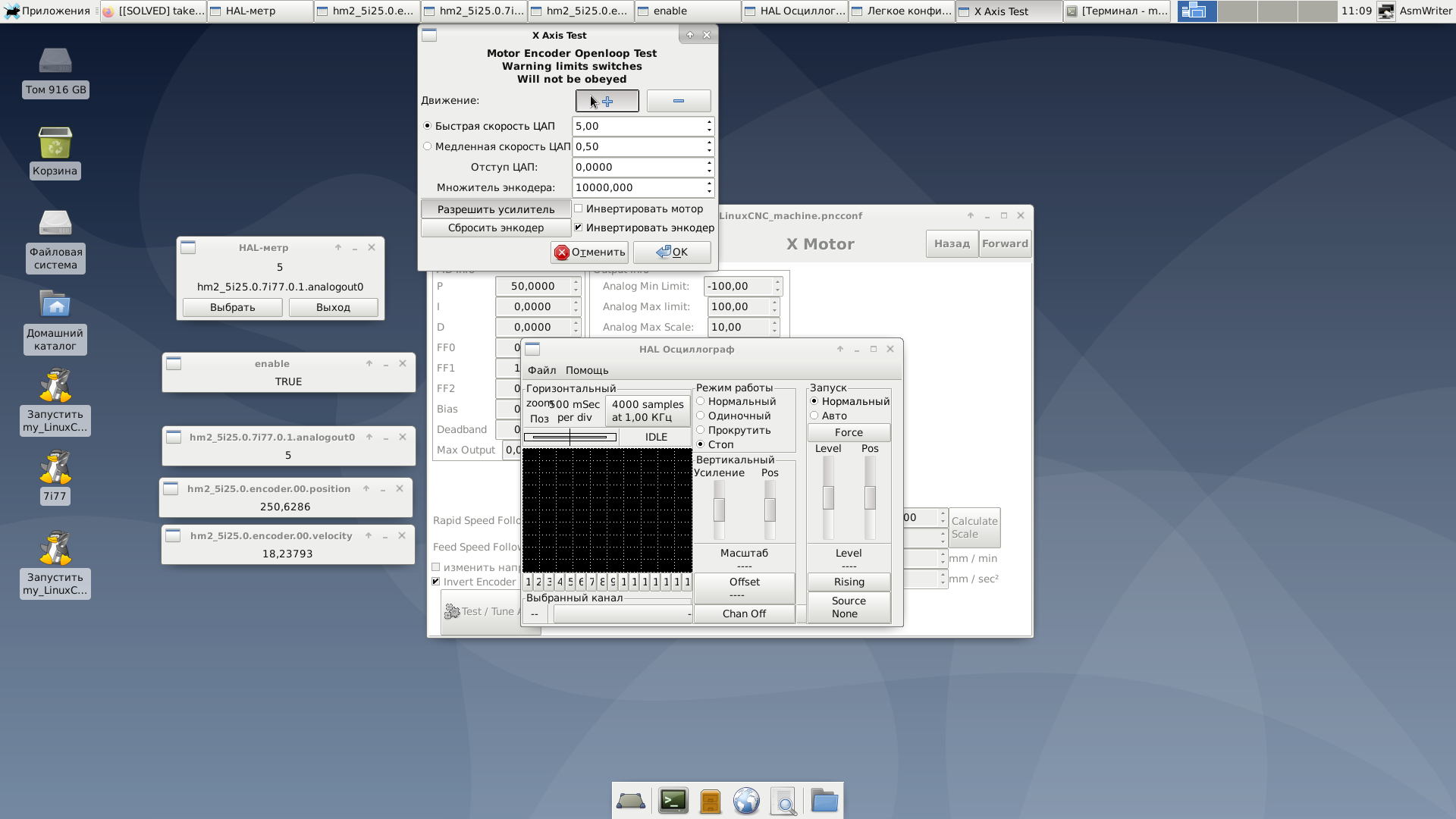The width and height of the screenshot is (1456, 819).
Task: Increase the Множитель энкодера value stepper
Action: pos(709,184)
